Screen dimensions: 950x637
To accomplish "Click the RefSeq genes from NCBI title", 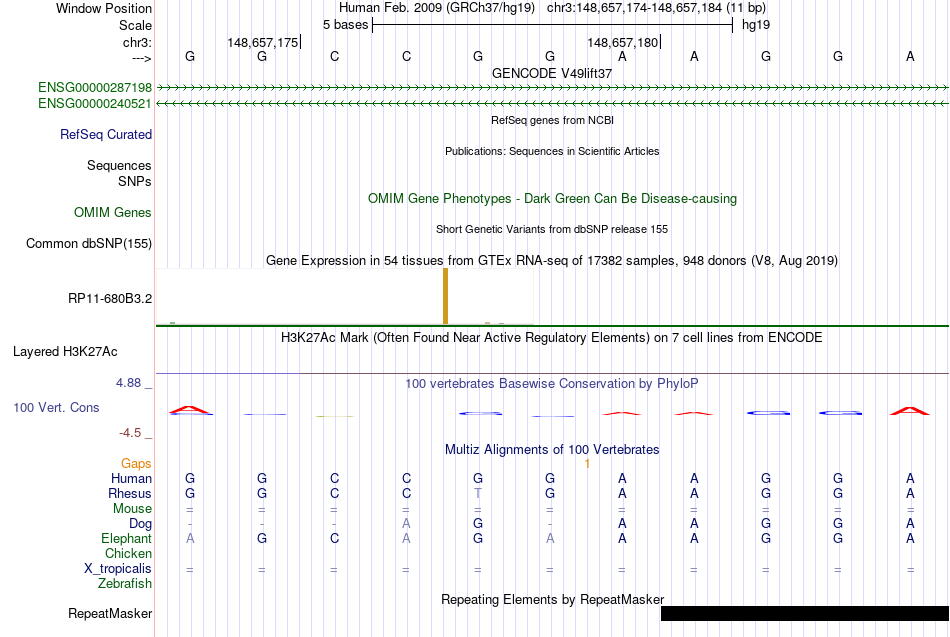I will click(x=552, y=121).
